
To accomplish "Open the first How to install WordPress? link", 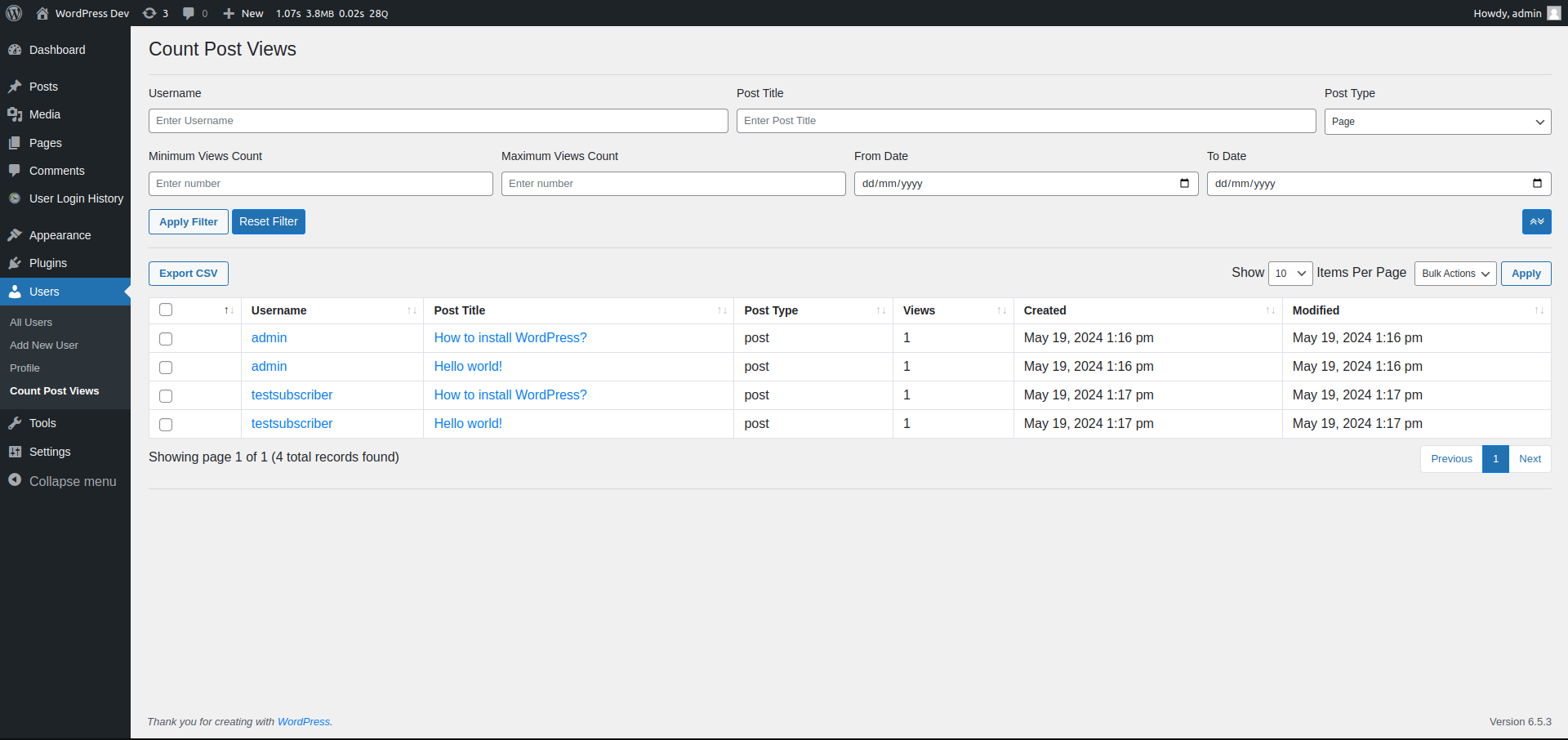I will pos(510,338).
